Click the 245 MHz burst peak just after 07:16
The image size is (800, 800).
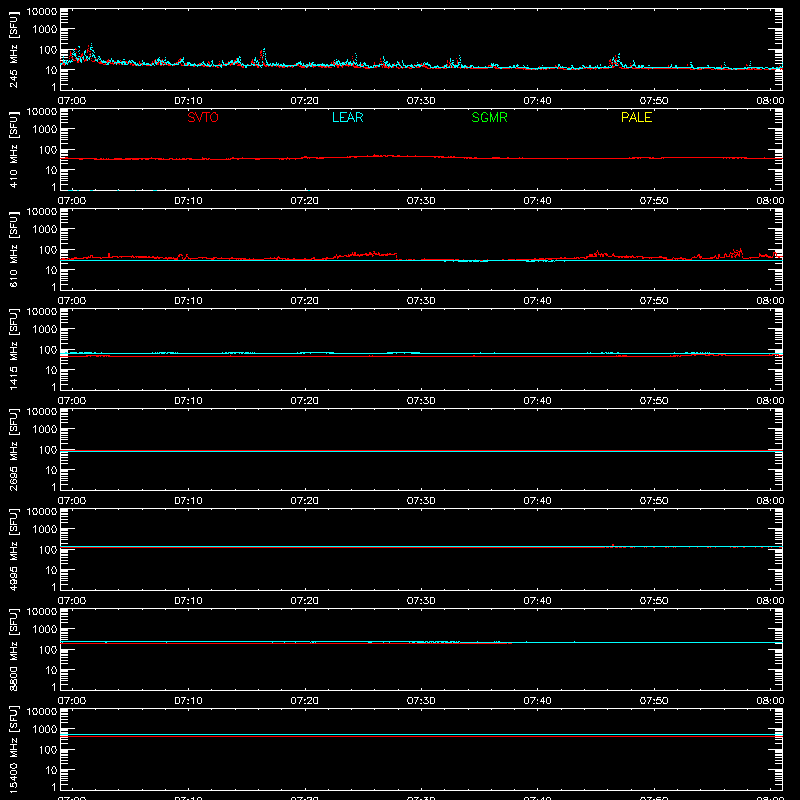coord(263,51)
